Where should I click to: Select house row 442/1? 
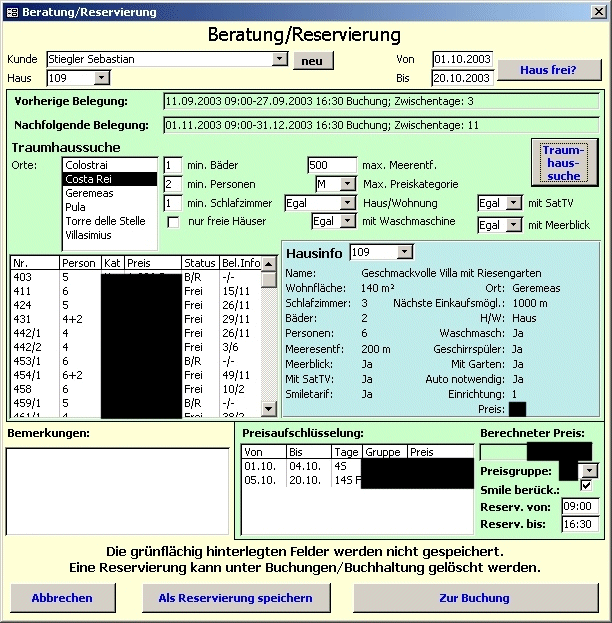point(136,333)
